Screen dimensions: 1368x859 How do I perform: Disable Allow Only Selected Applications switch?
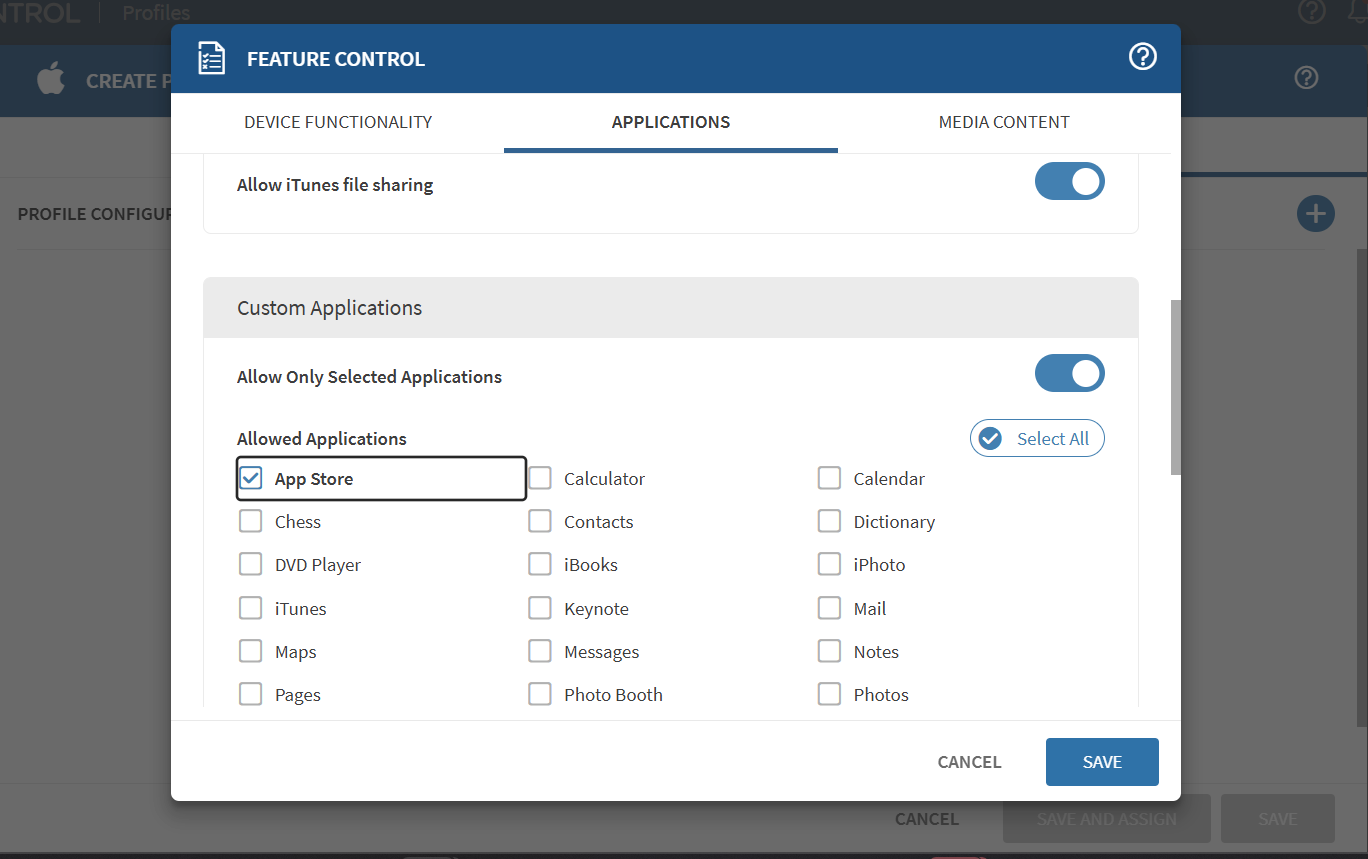click(x=1069, y=373)
